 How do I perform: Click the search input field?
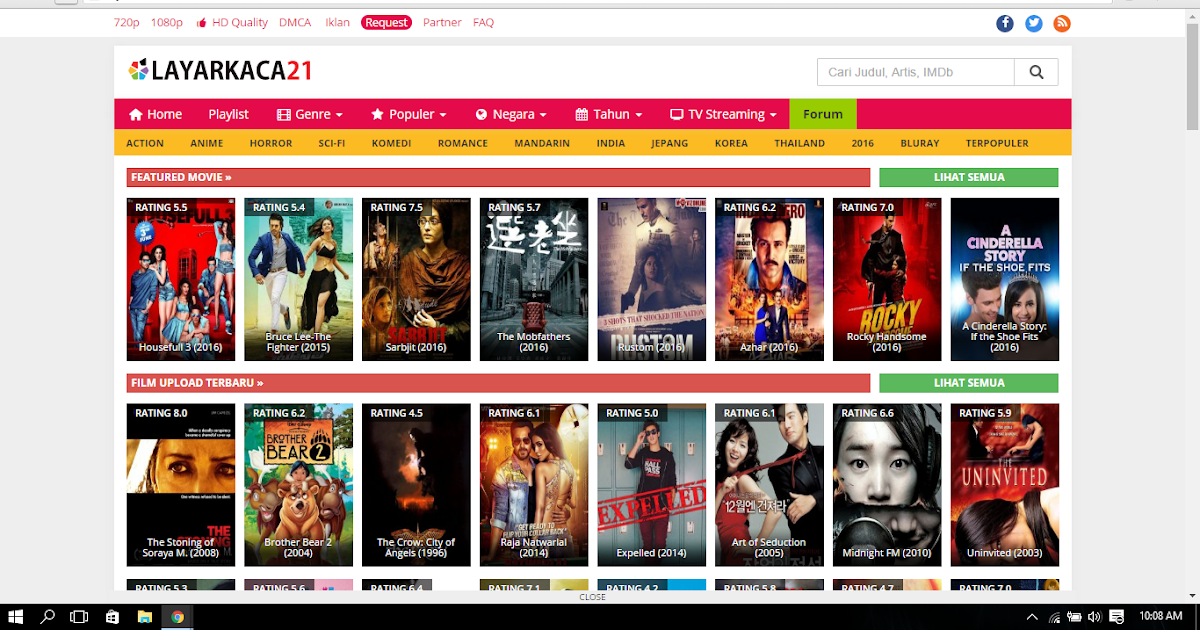916,72
